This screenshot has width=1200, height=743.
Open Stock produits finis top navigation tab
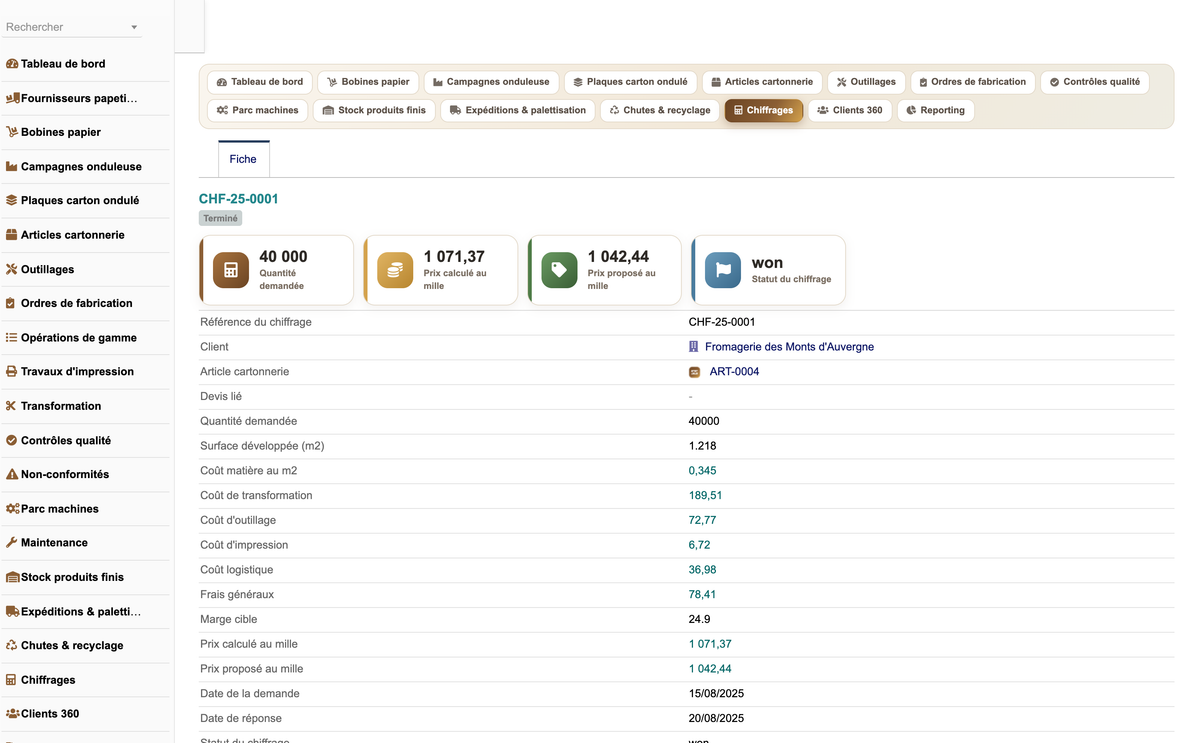coord(375,110)
